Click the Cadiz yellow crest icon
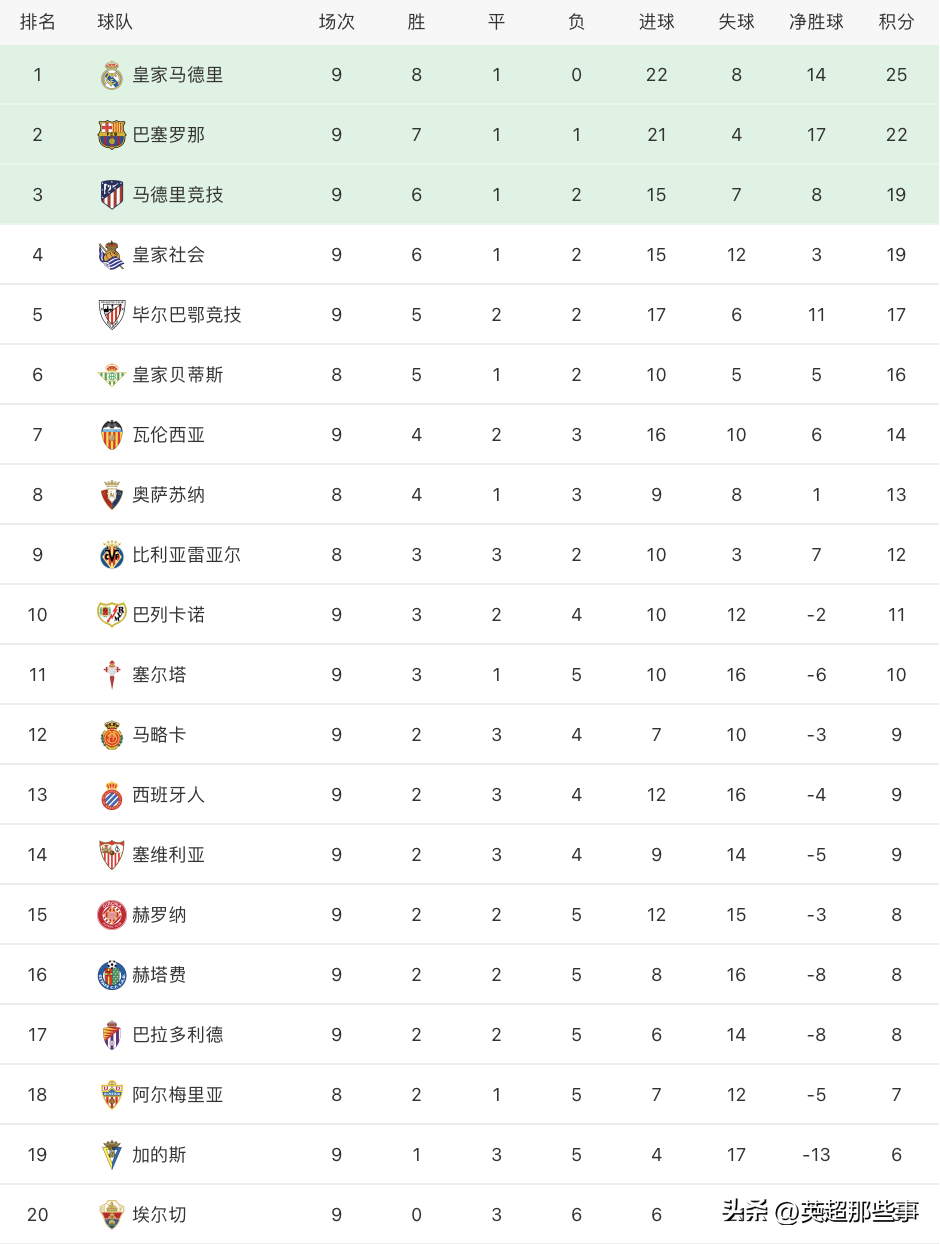The image size is (940, 1244). (112, 1155)
